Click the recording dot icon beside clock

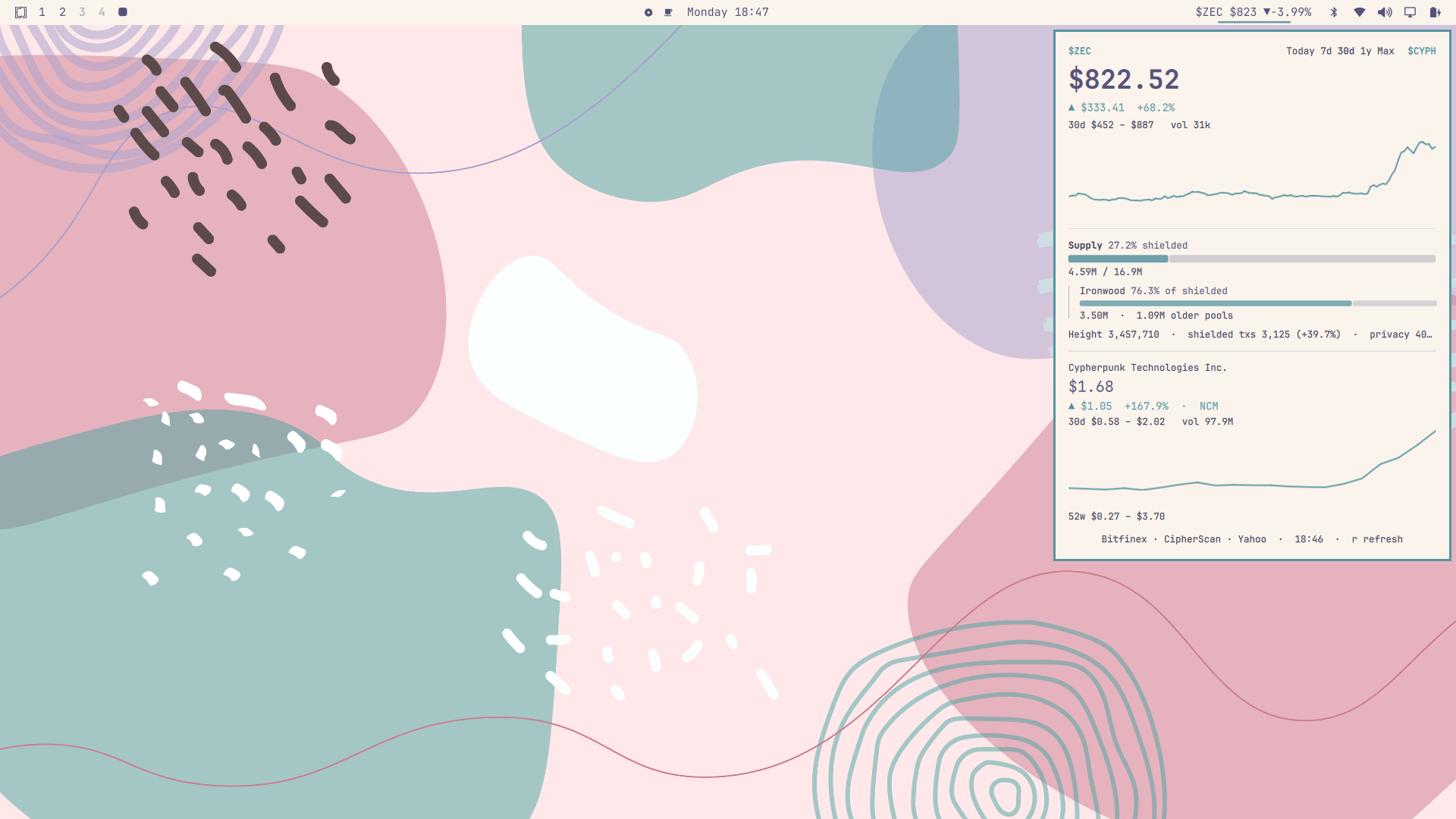coord(648,12)
